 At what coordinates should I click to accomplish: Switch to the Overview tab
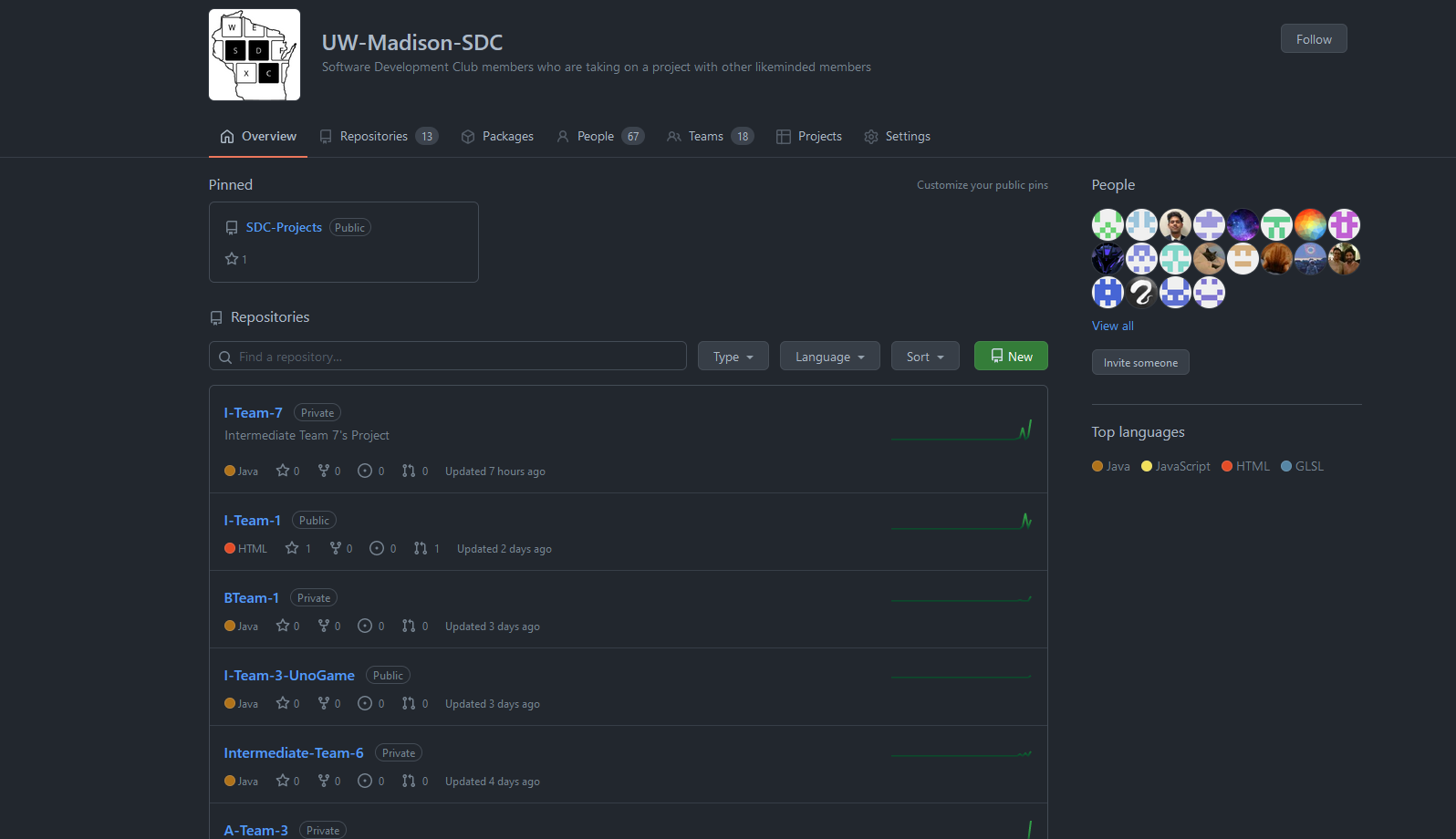[258, 136]
